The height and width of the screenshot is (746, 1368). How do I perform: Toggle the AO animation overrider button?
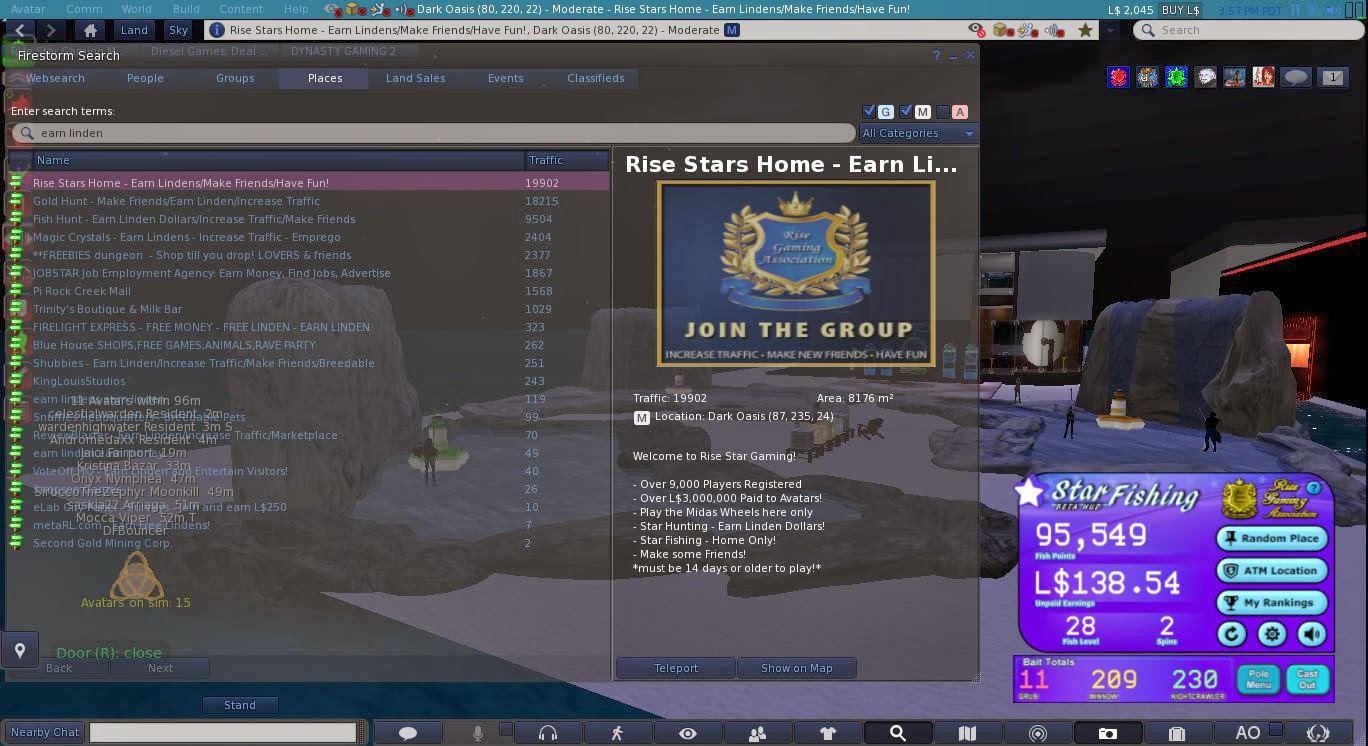pyautogui.click(x=1247, y=733)
